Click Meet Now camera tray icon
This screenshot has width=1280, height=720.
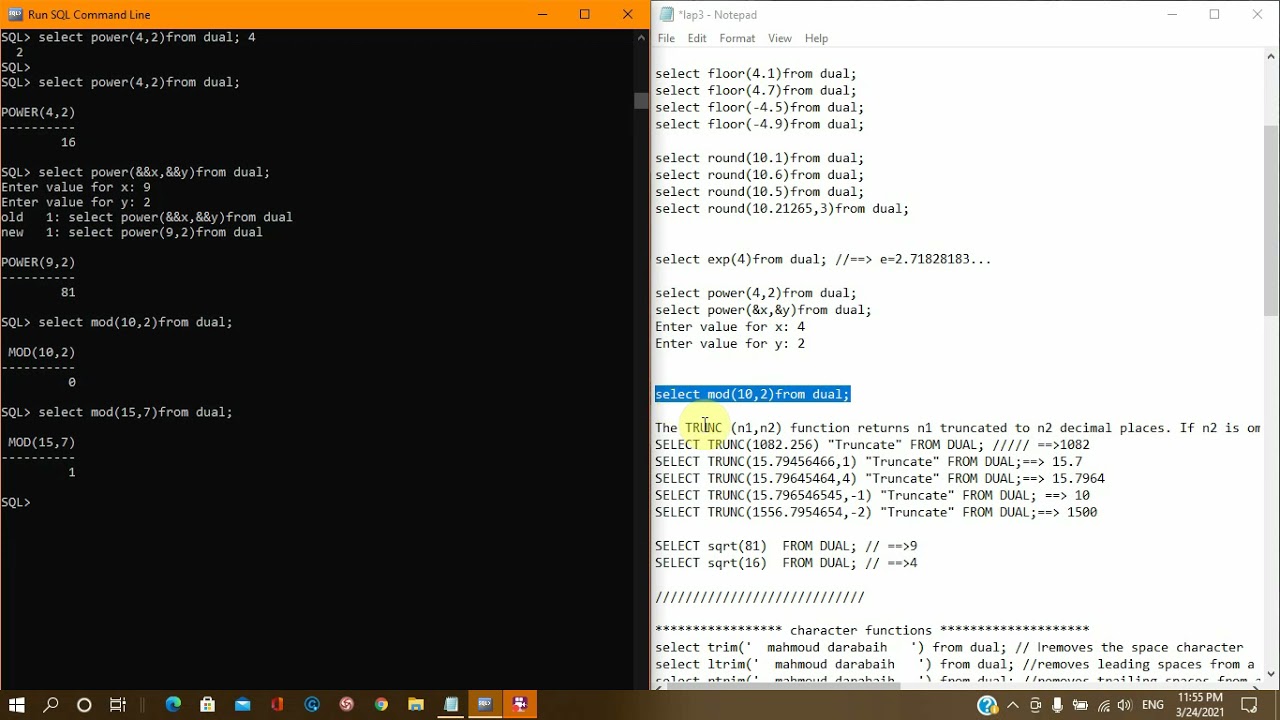[x=1036, y=706]
